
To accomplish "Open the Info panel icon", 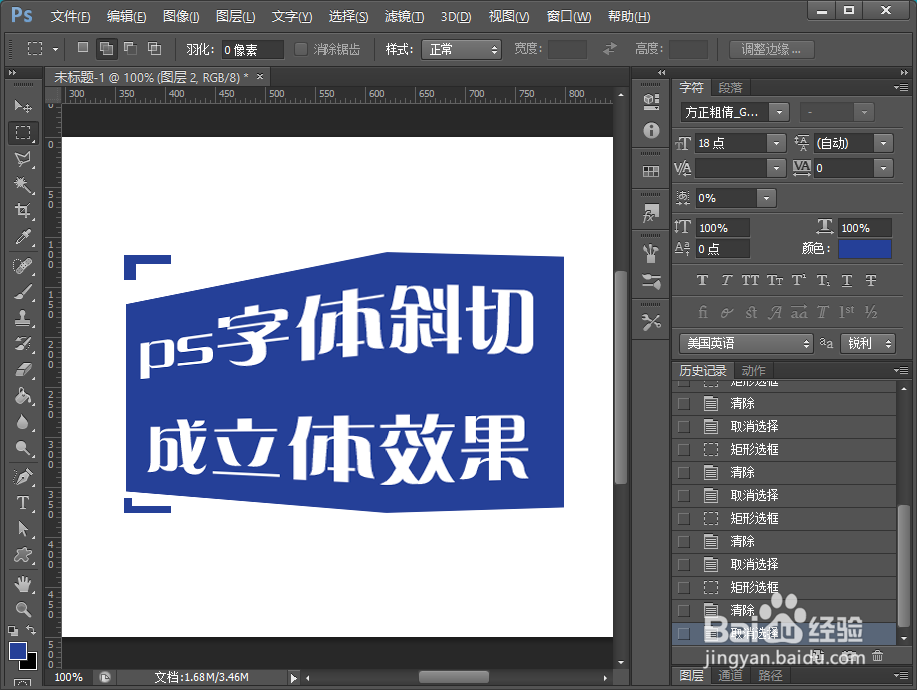I will tap(651, 131).
